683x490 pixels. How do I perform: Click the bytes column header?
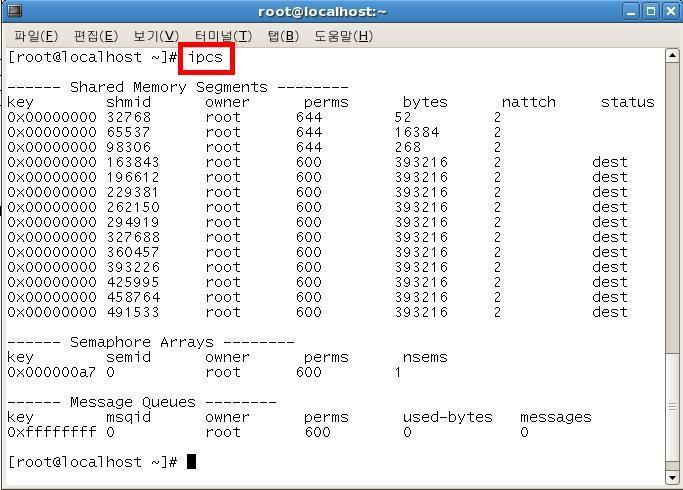(425, 102)
